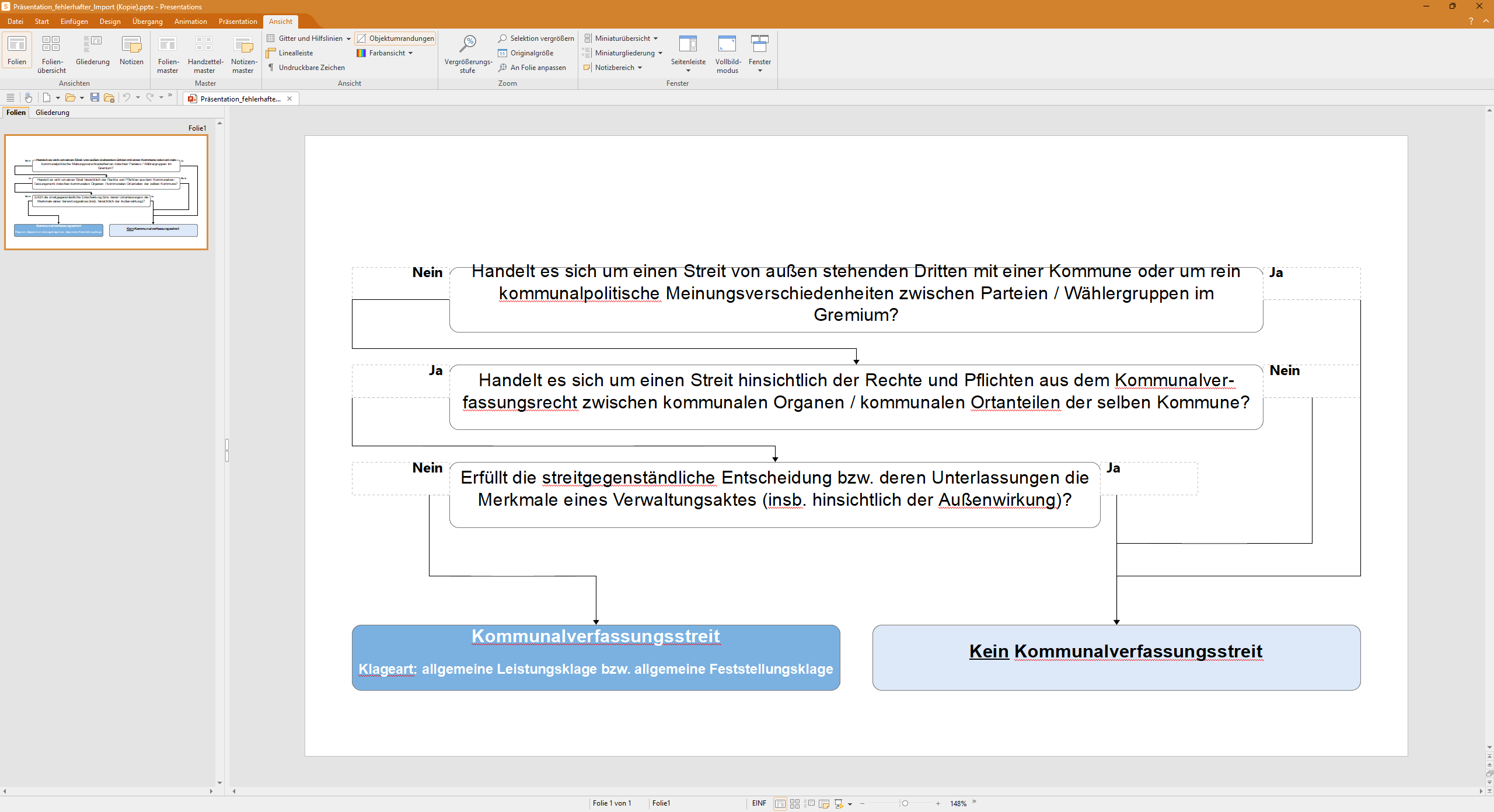
Task: Click An Folie anpassen
Action: tap(532, 68)
